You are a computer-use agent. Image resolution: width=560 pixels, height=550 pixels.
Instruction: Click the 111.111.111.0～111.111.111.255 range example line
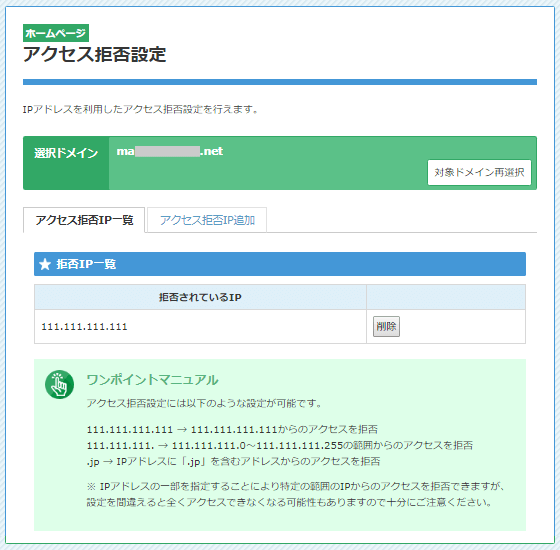tap(280, 445)
